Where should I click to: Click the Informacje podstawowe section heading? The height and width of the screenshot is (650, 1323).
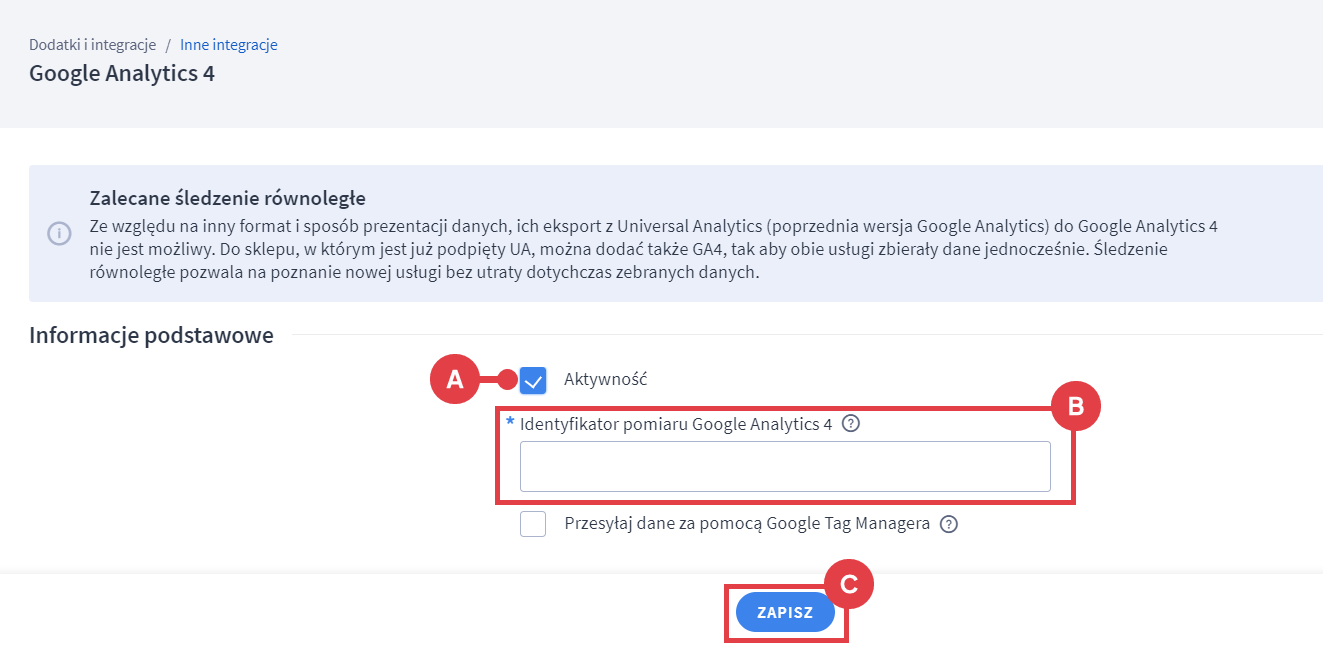[x=151, y=335]
